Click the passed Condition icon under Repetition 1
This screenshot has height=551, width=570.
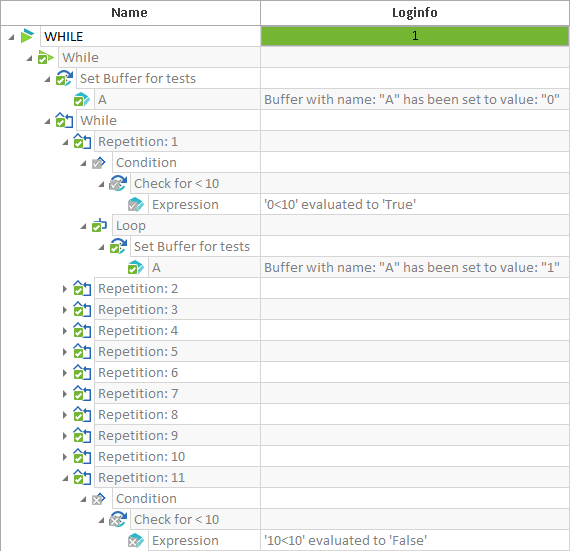click(x=99, y=162)
